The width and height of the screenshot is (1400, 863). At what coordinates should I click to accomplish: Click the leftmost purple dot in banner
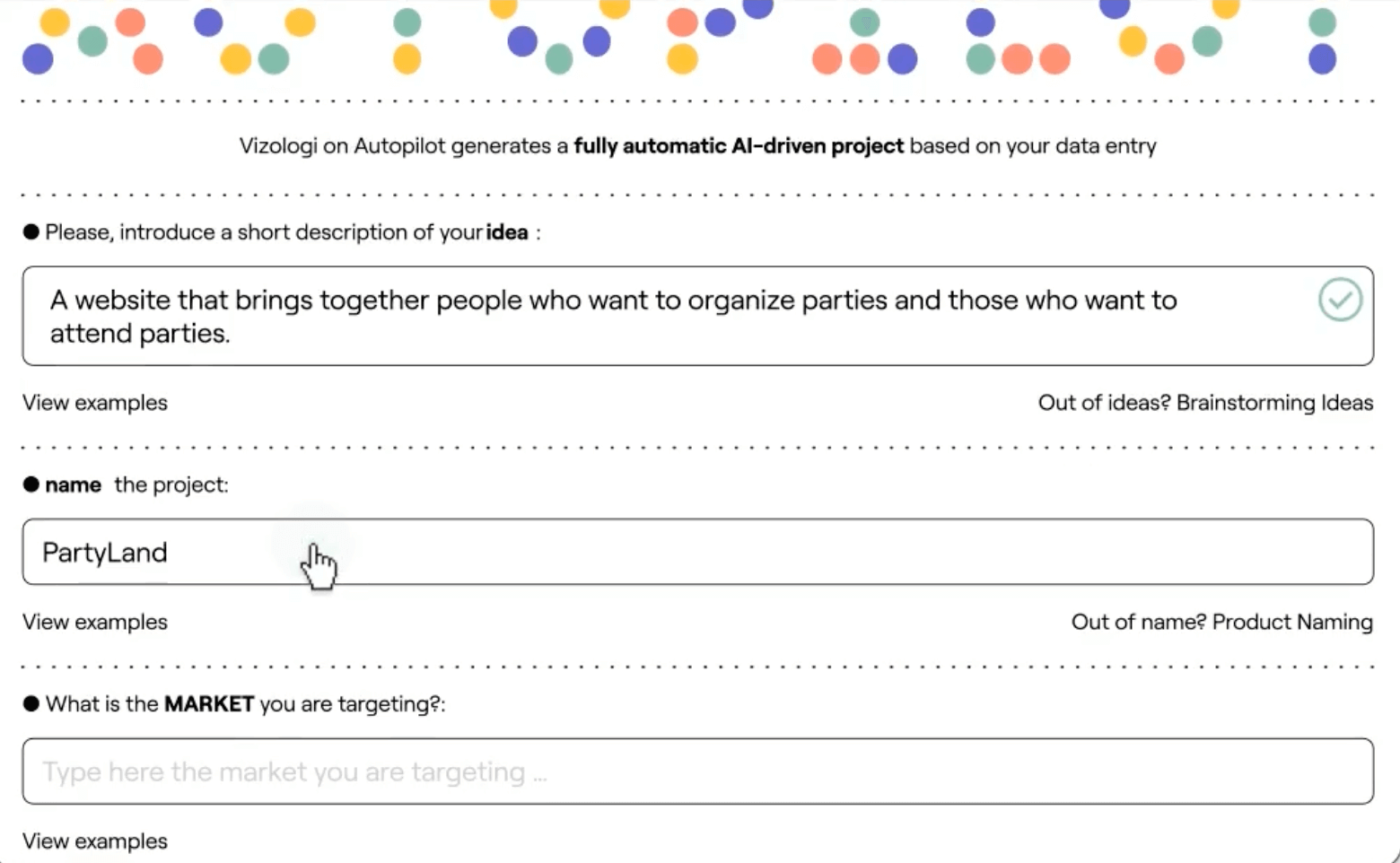click(38, 59)
